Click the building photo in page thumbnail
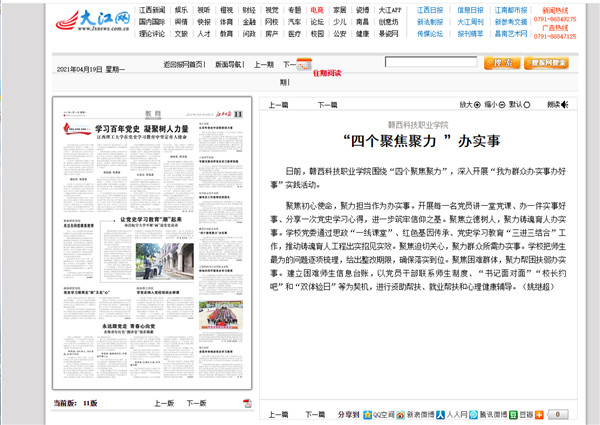Image resolution: width=600 pixels, height=425 pixels. pos(165,261)
